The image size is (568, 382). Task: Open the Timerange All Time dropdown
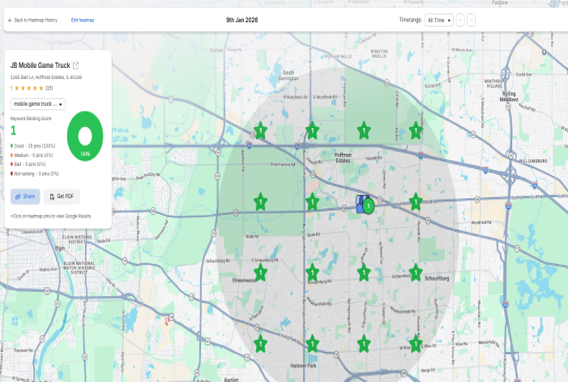click(439, 20)
